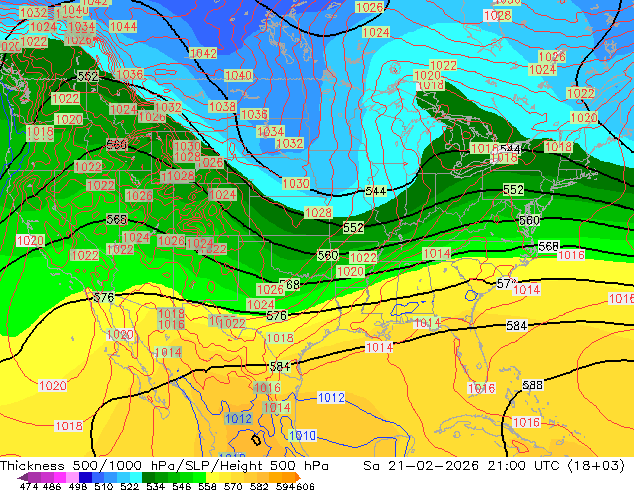Click the 1044 pressure label on map
Screen dimensions: 634x490
pos(123,27)
